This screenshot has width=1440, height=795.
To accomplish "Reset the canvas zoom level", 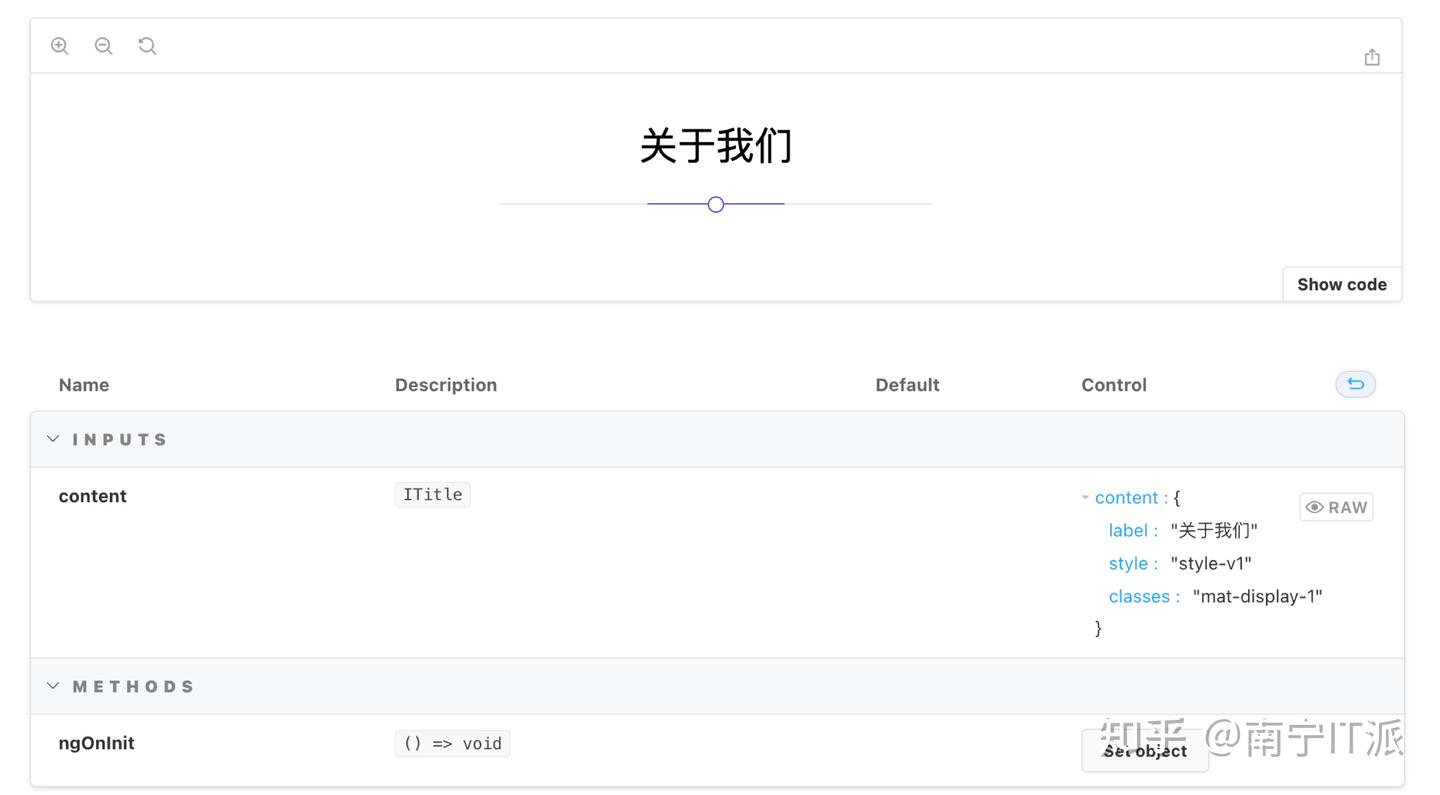I will coord(147,46).
